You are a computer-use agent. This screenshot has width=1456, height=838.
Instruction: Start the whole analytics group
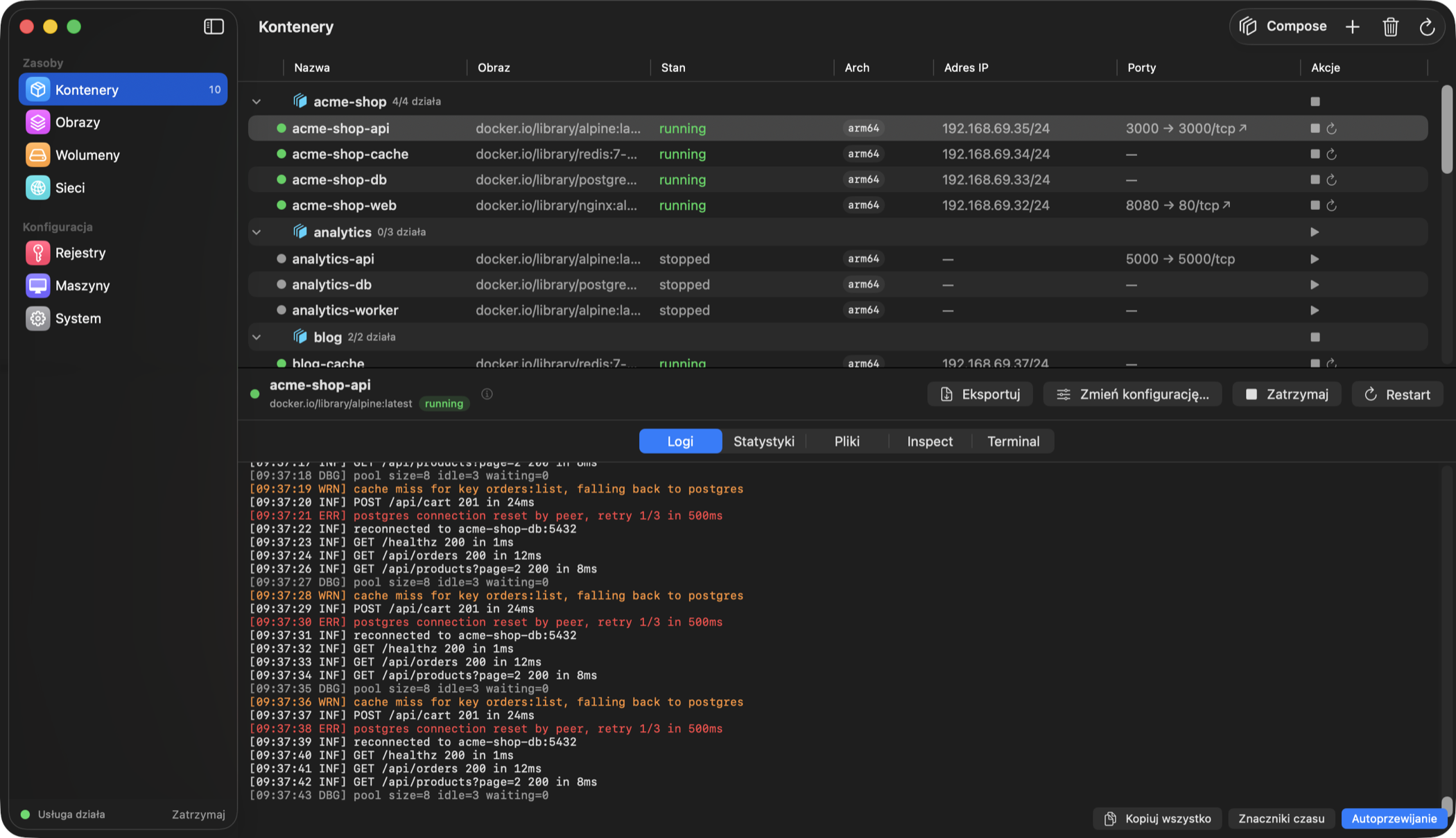coord(1315,232)
